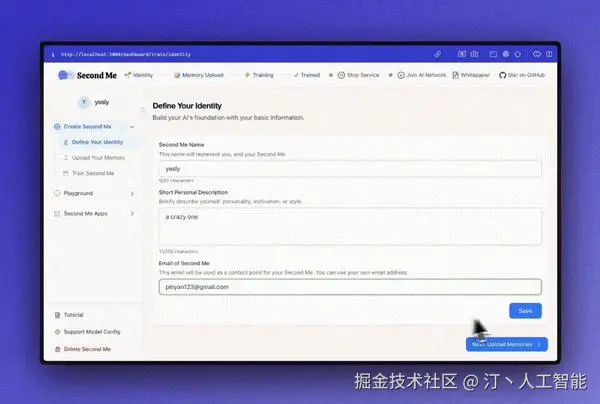Click the Whitepaper document icon
Image resolution: width=600 pixels, height=404 pixels.
(x=455, y=75)
